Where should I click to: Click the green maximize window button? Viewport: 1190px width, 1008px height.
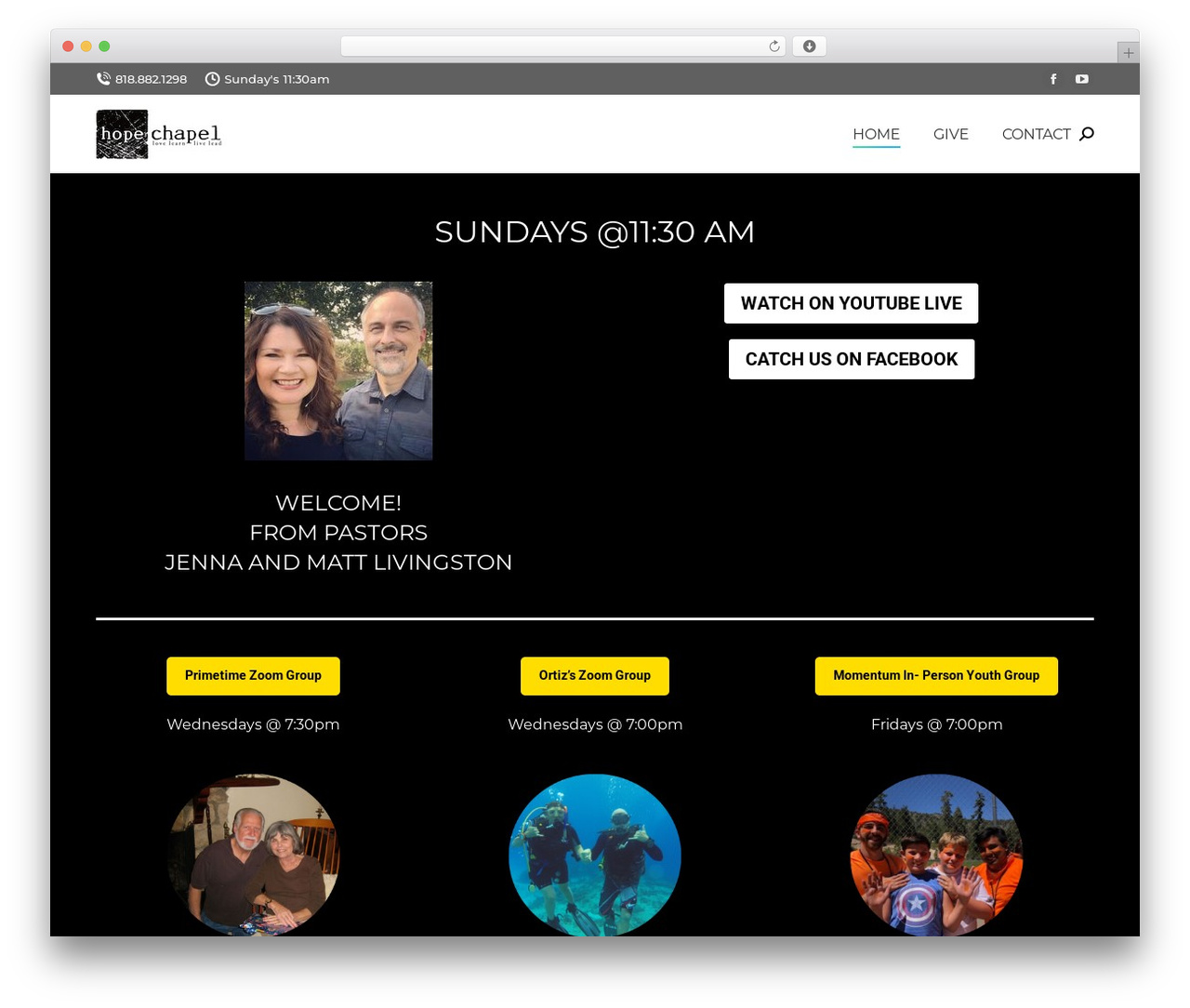(104, 46)
